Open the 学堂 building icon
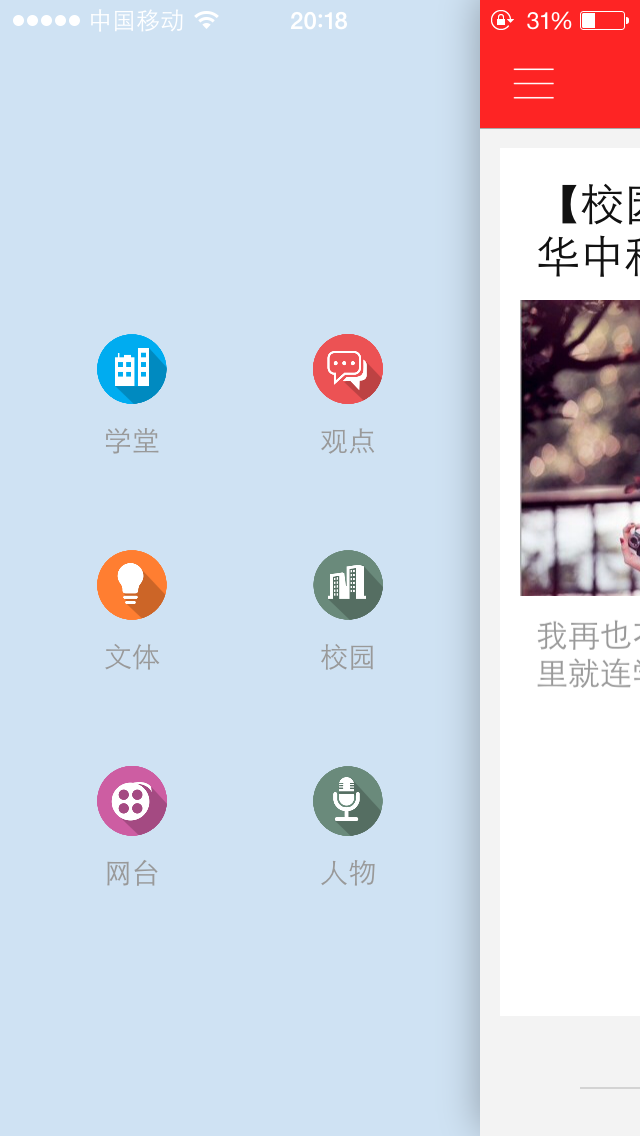 132,369
